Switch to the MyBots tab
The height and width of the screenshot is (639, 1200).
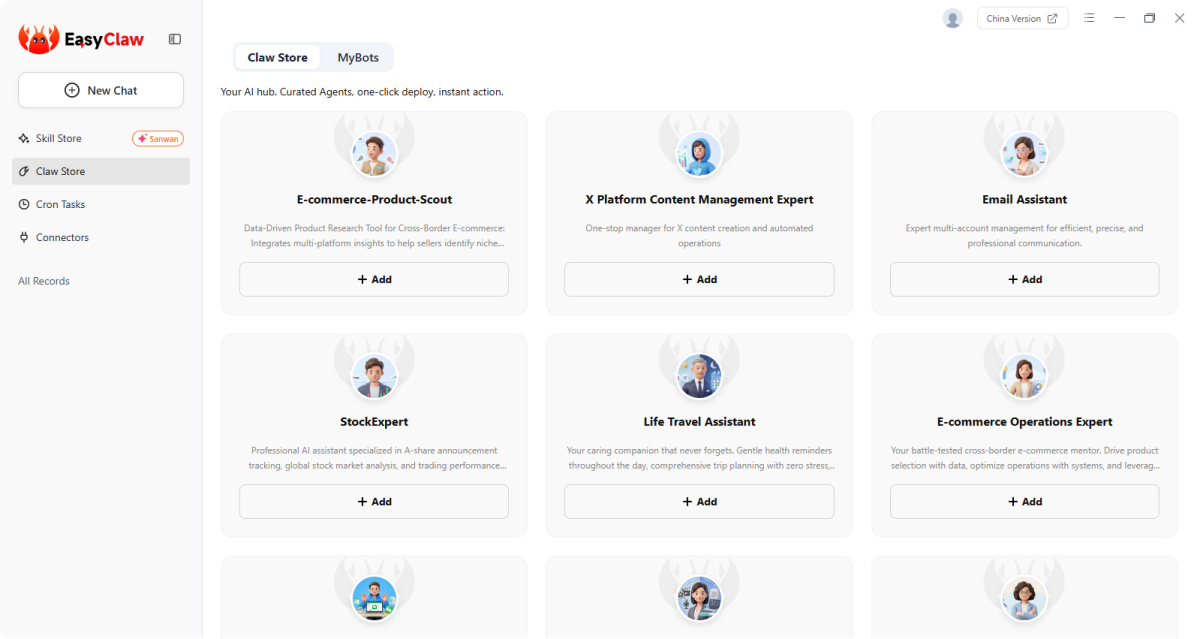(x=358, y=57)
